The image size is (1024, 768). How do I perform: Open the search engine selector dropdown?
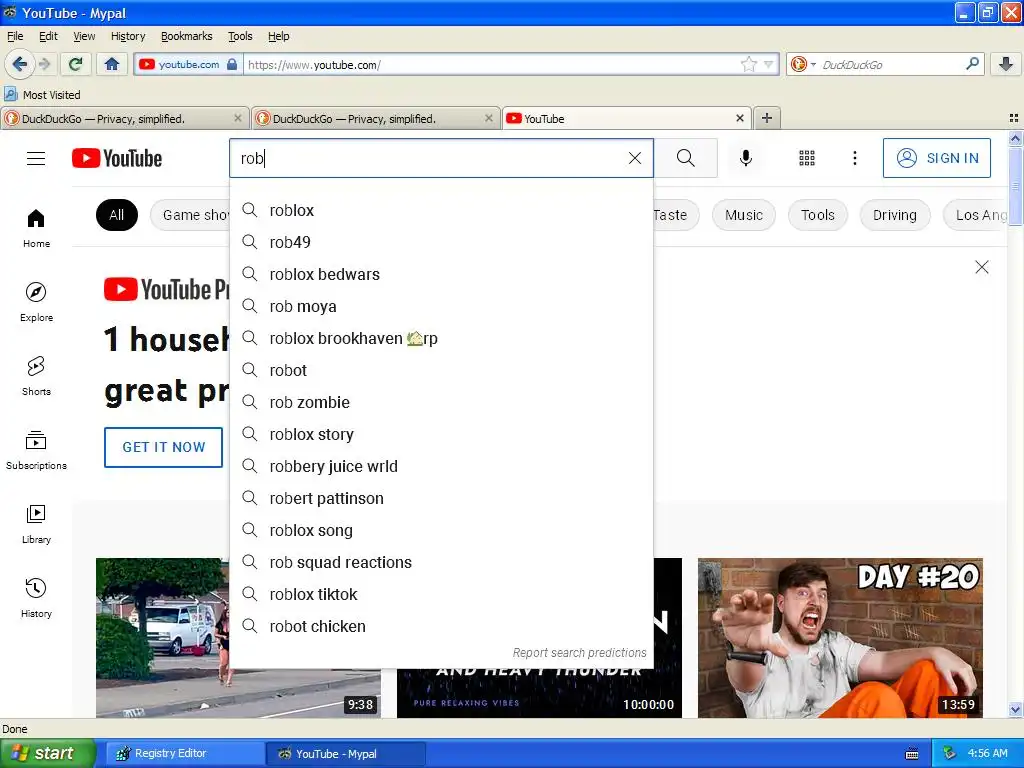(803, 64)
